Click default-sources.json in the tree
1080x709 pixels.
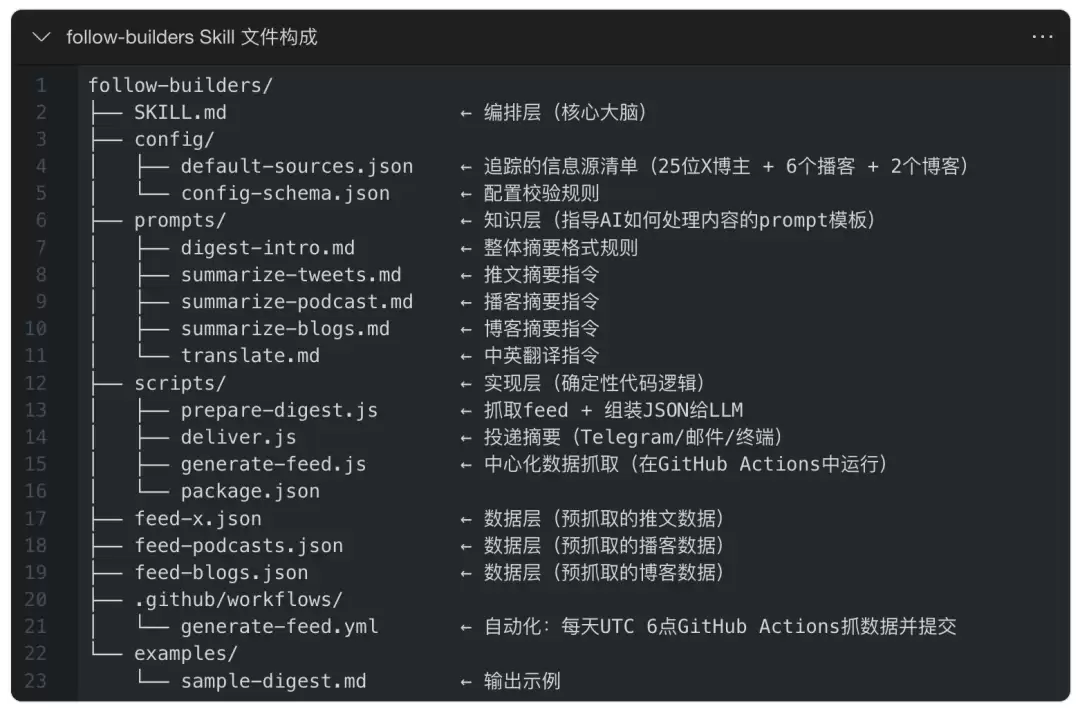(297, 166)
